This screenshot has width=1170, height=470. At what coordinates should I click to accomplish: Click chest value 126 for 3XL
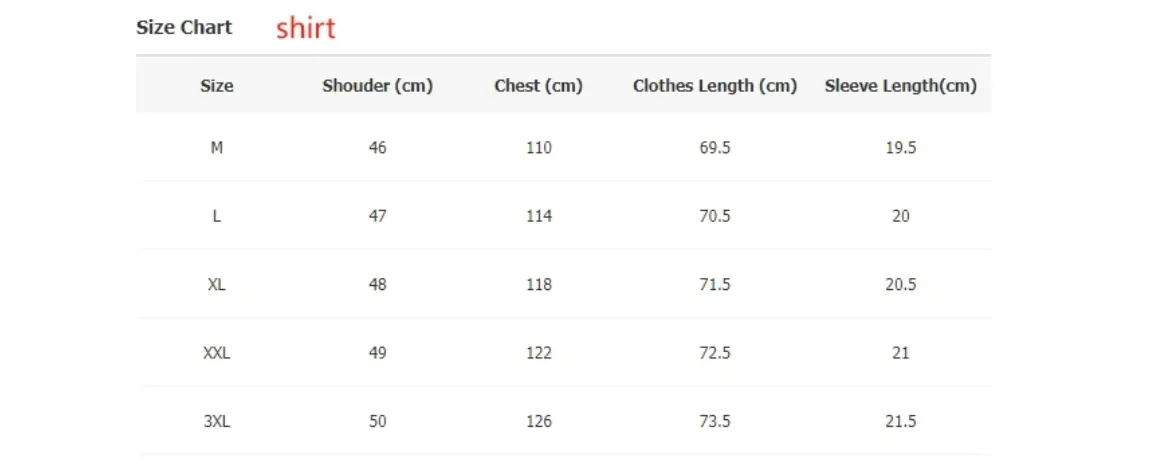pyautogui.click(x=538, y=422)
